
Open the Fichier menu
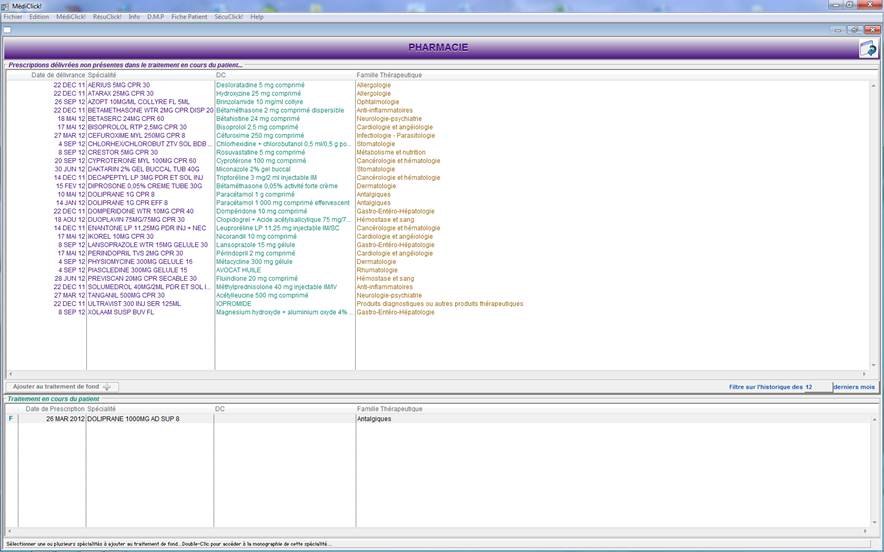pos(13,17)
